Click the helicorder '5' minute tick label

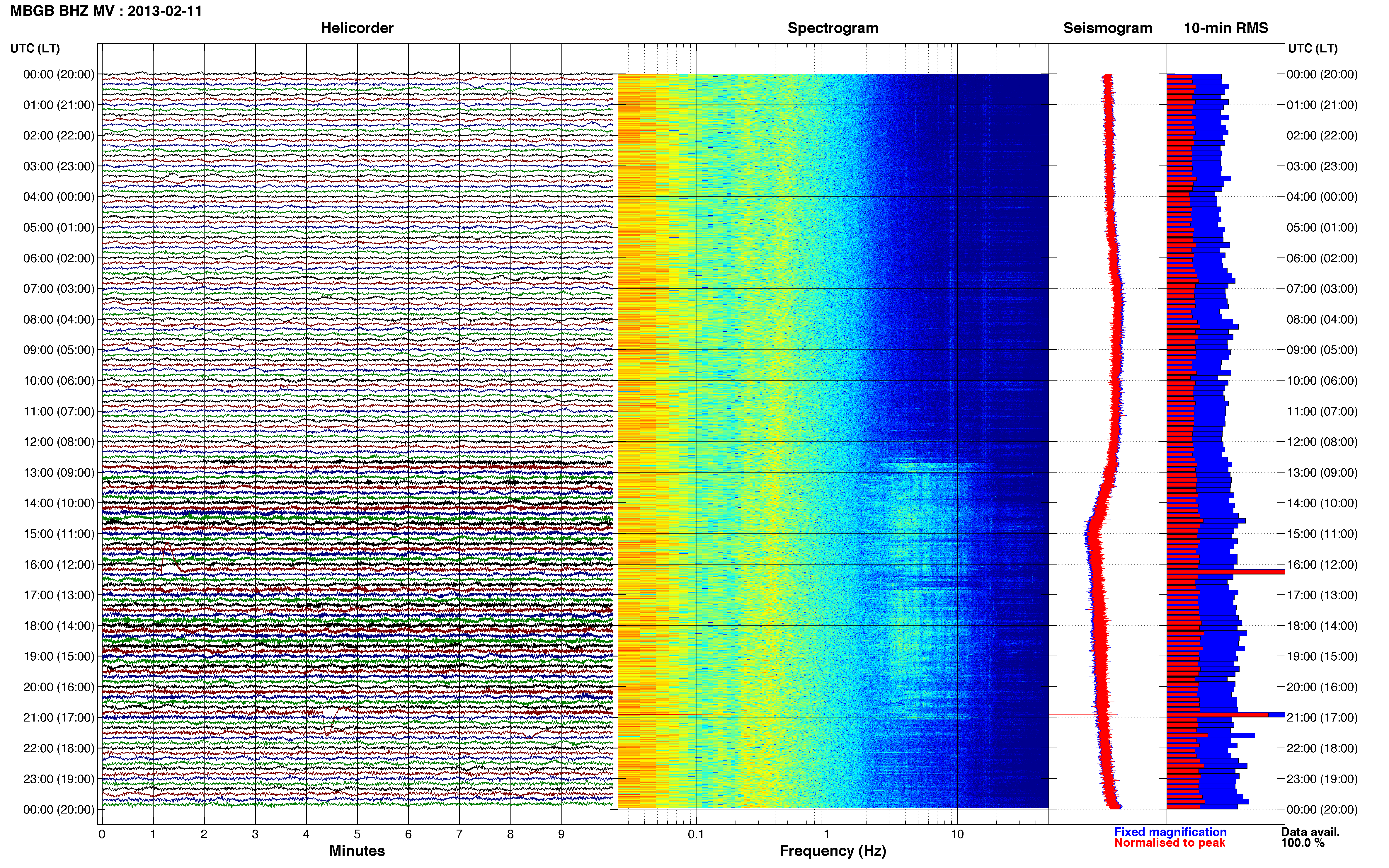(x=357, y=834)
